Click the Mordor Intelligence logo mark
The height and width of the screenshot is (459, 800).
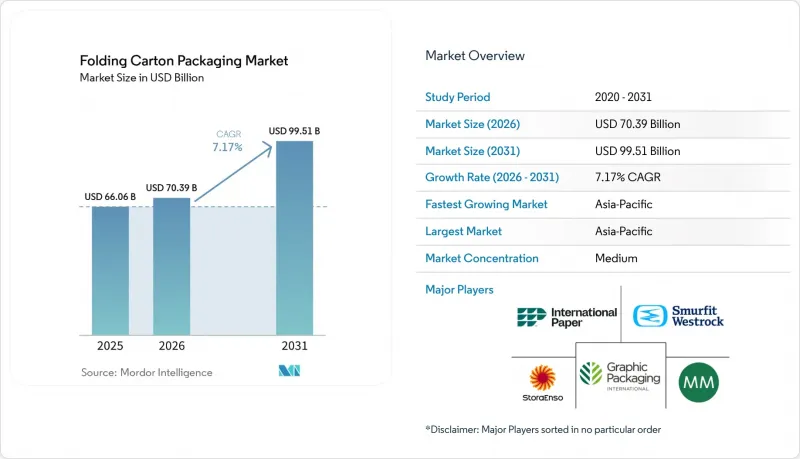click(x=289, y=371)
